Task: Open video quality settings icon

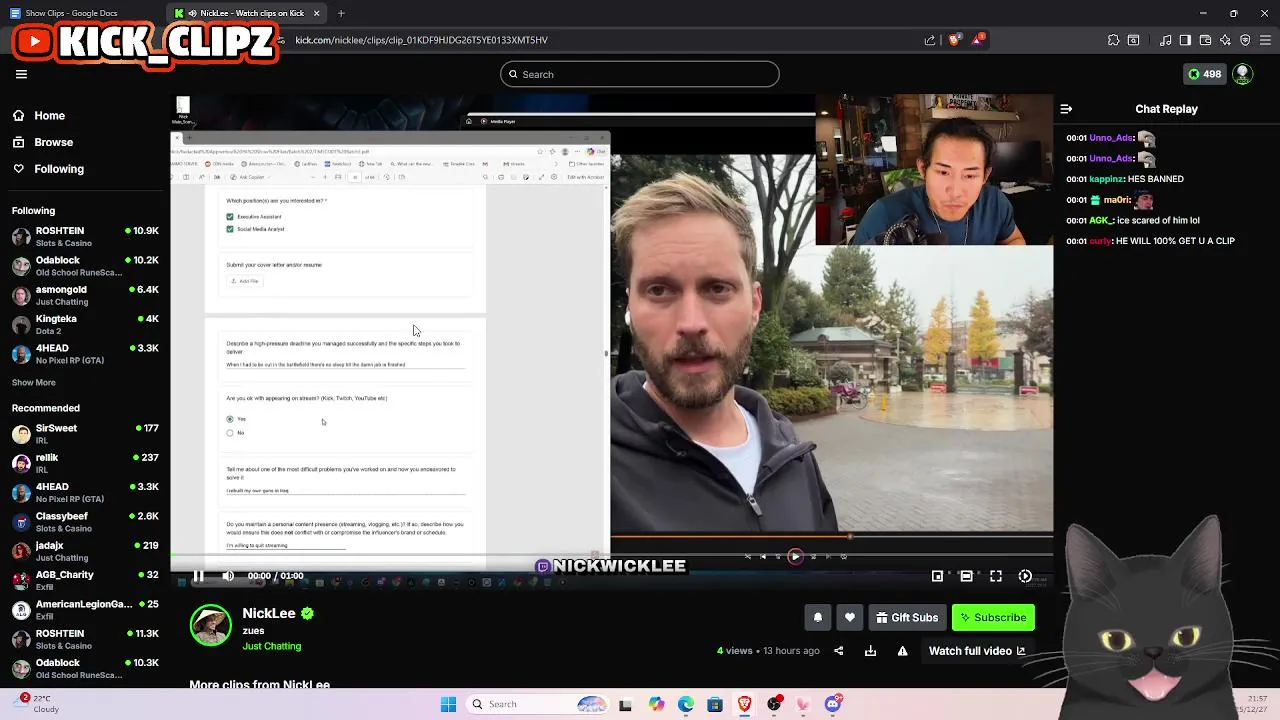Action: point(1025,576)
